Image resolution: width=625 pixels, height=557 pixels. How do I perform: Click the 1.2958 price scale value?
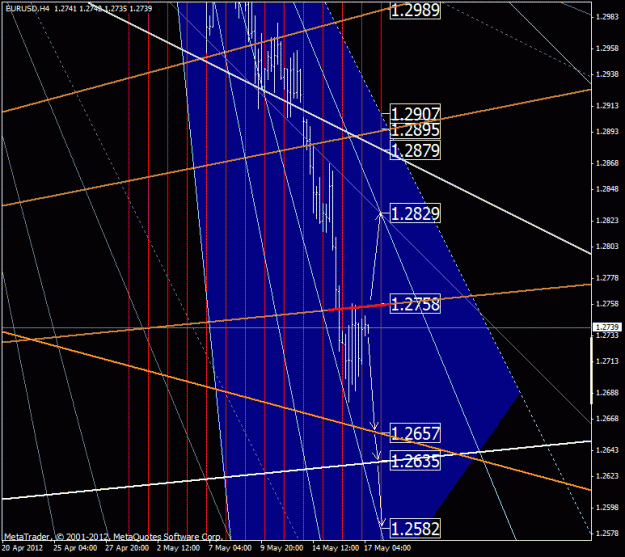(607, 48)
